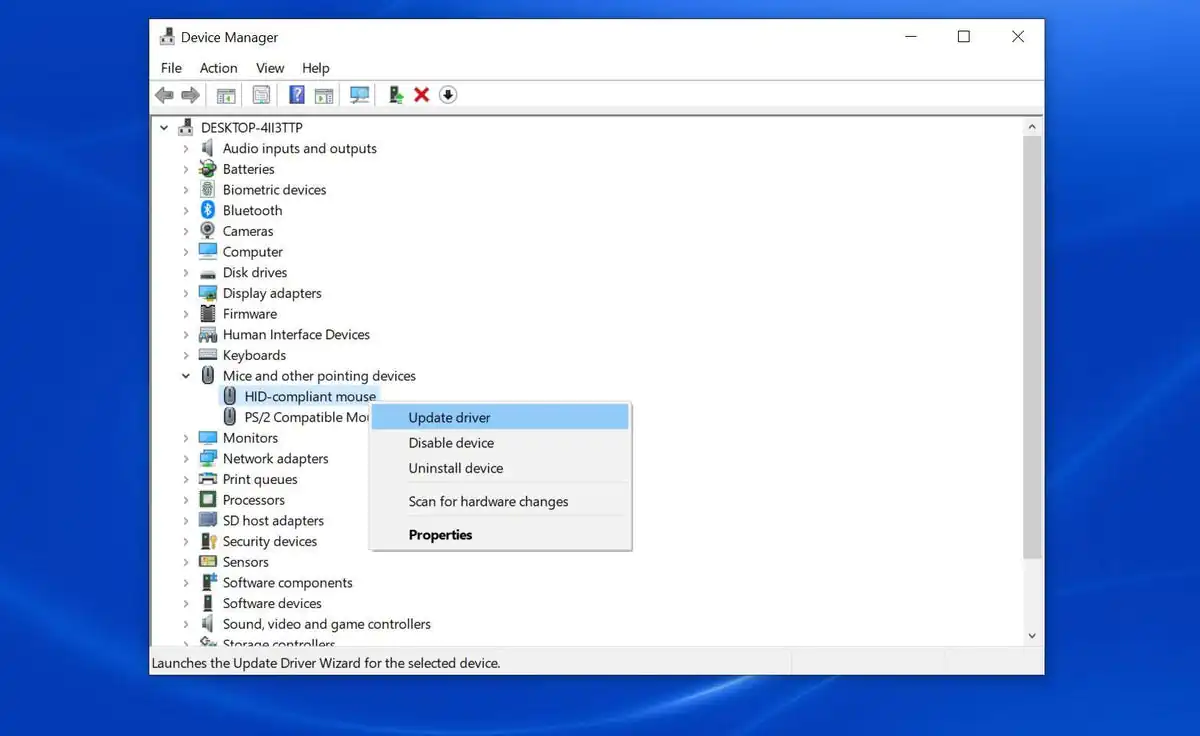Expand the Network adapters category
Viewport: 1200px width, 736px height.
point(186,458)
